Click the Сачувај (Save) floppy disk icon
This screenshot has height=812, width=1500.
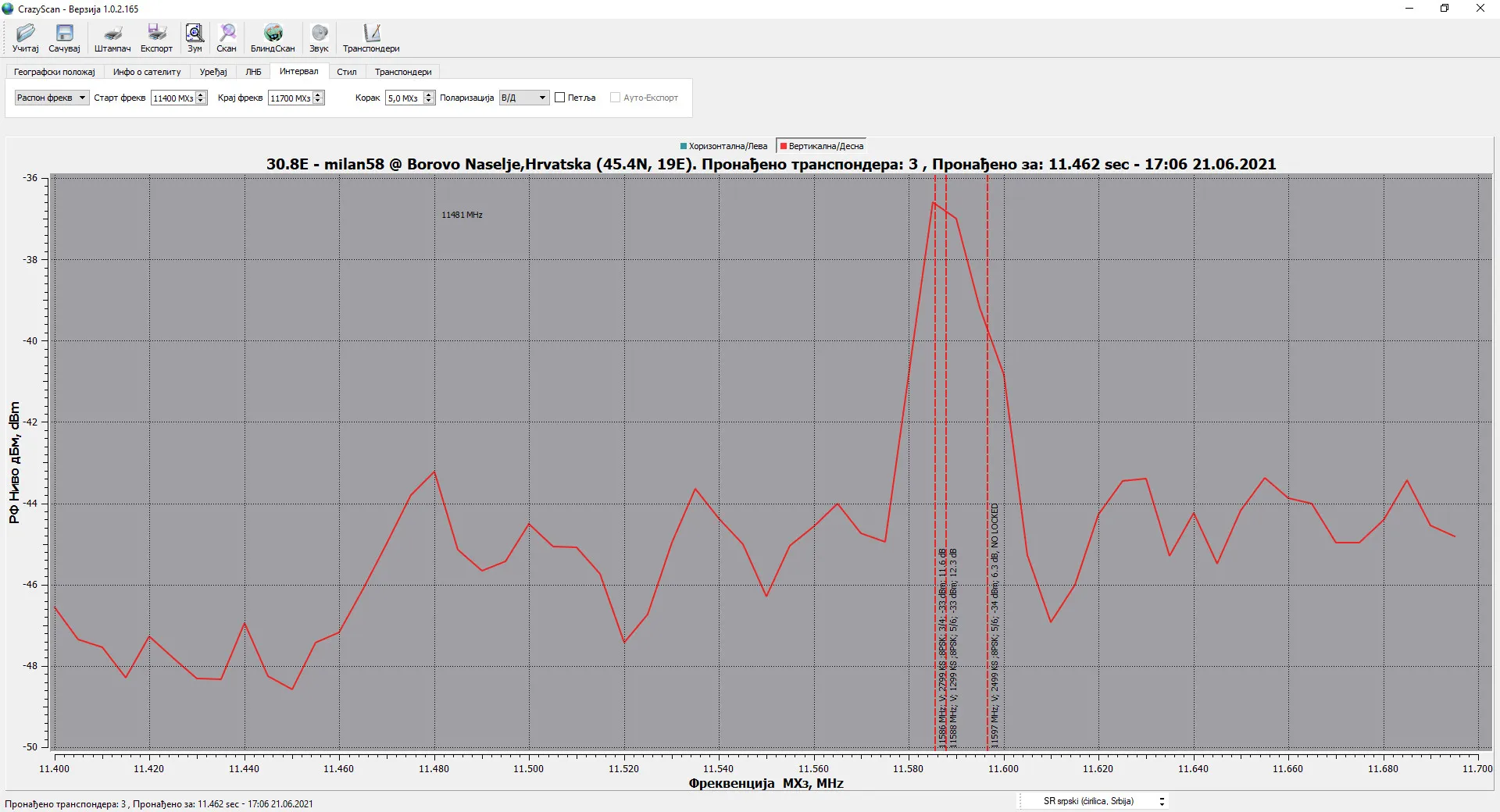click(64, 33)
